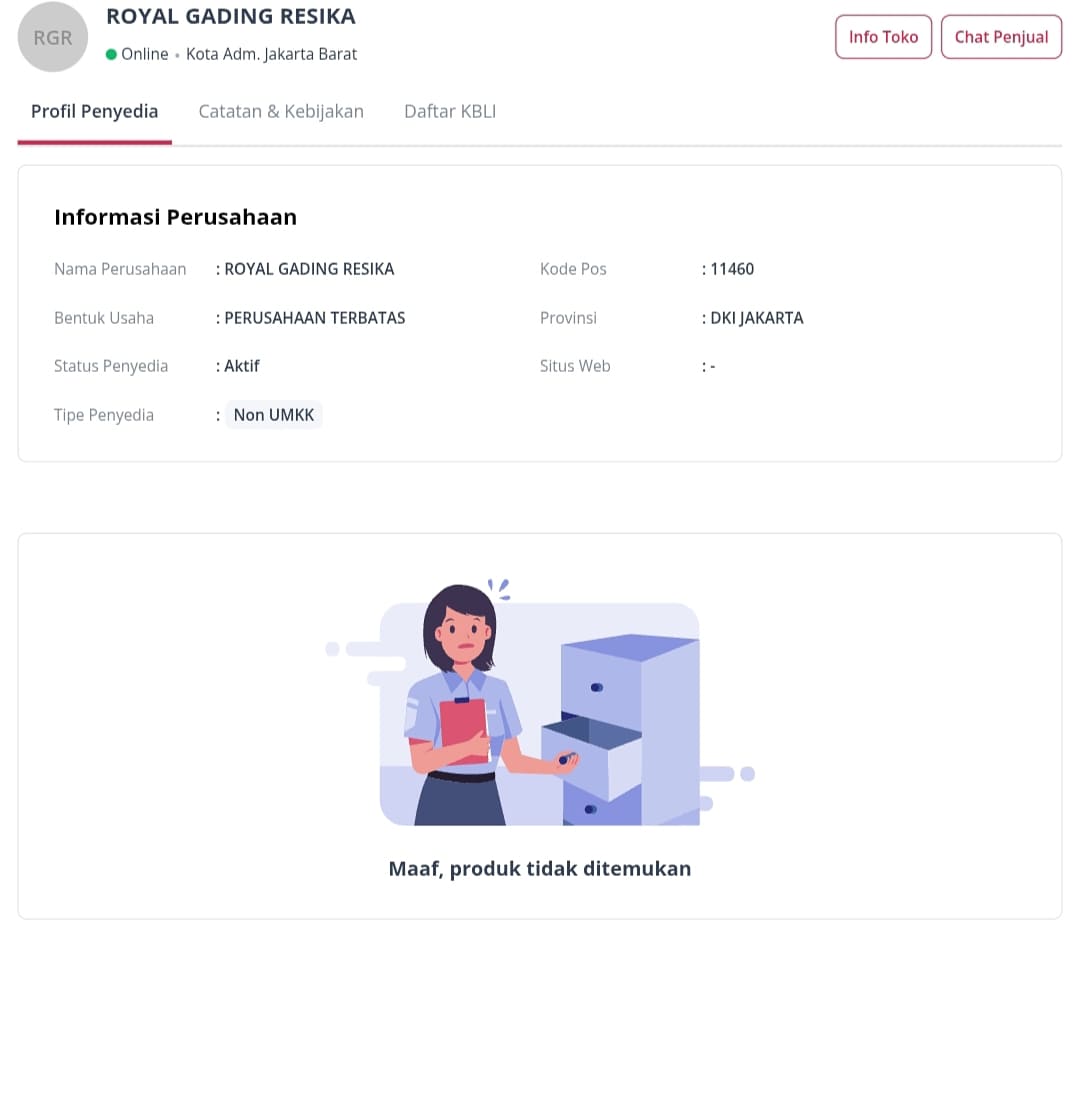Start a chat via Chat Penjual
The image size is (1080, 1108).
click(1001, 37)
